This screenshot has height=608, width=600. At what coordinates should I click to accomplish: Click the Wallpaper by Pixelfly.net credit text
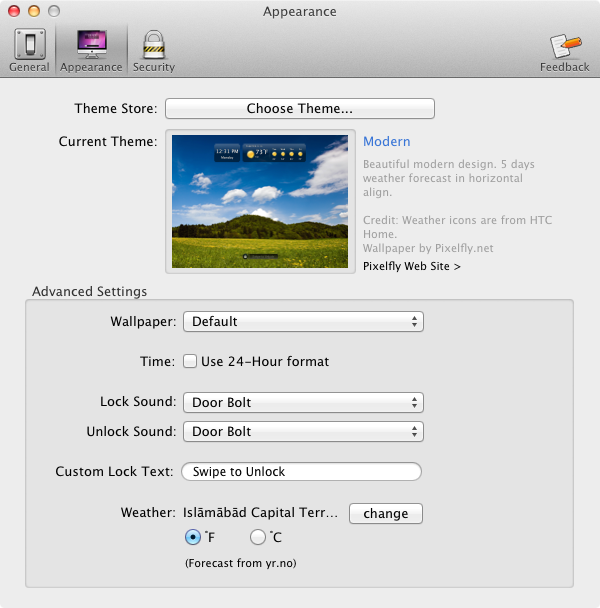pos(428,248)
